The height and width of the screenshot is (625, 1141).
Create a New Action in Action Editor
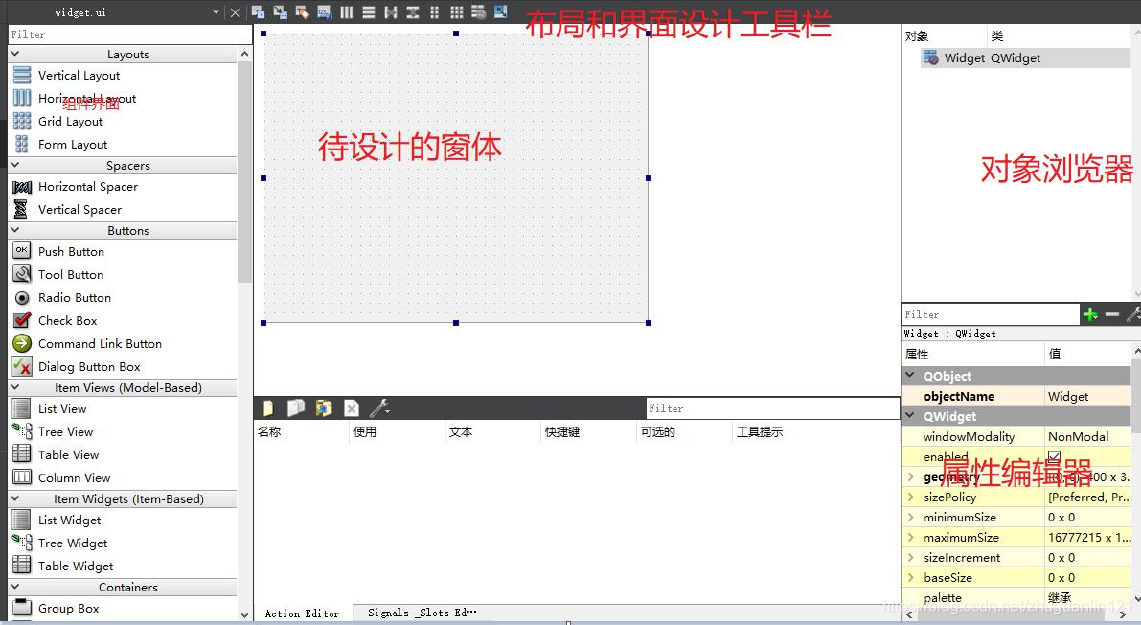tap(268, 408)
